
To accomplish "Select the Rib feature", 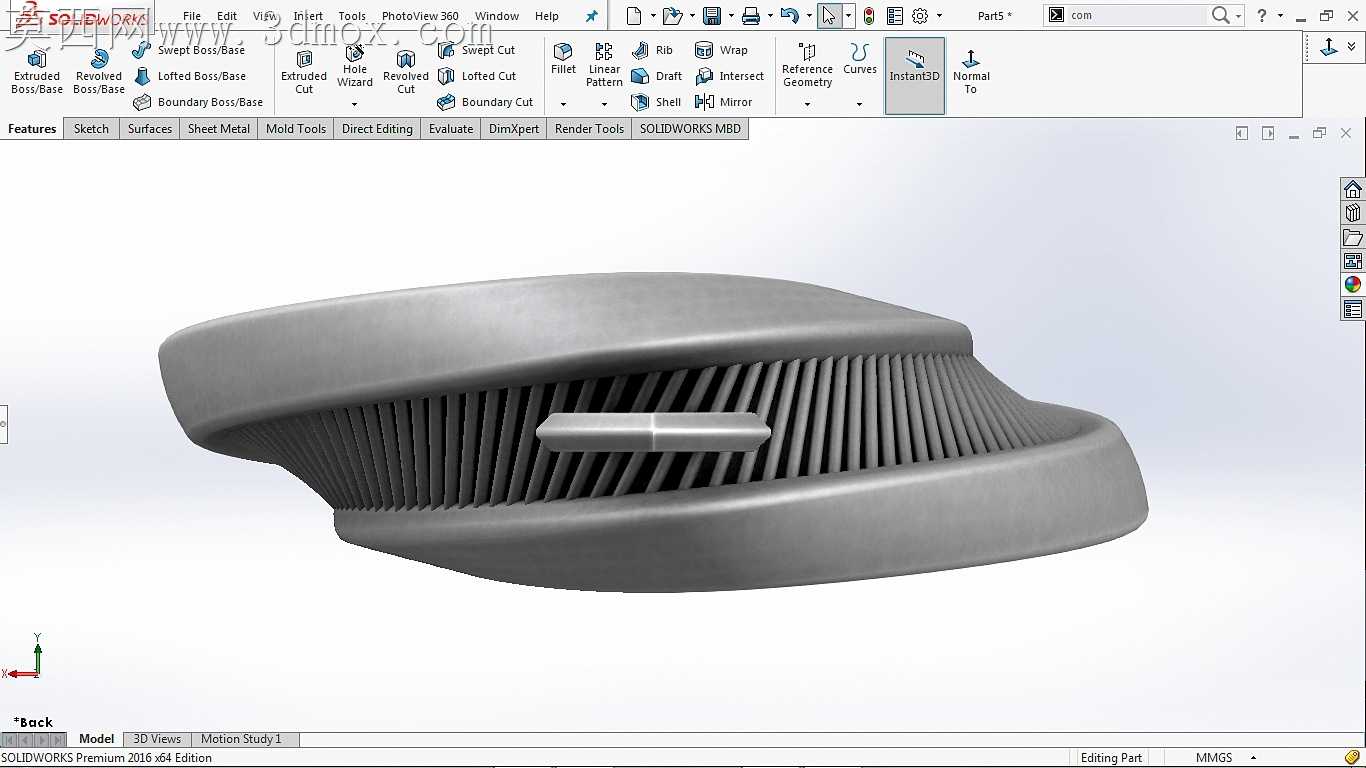I will click(652, 50).
